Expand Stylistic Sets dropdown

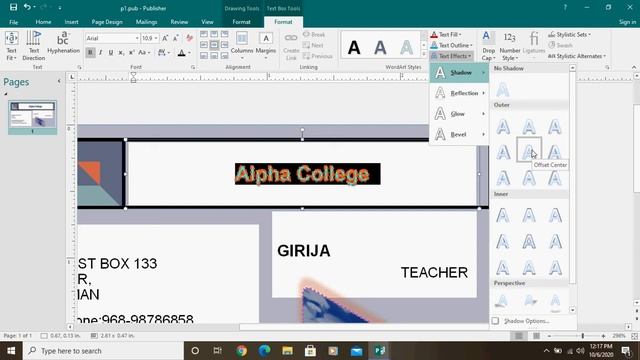(x=570, y=35)
